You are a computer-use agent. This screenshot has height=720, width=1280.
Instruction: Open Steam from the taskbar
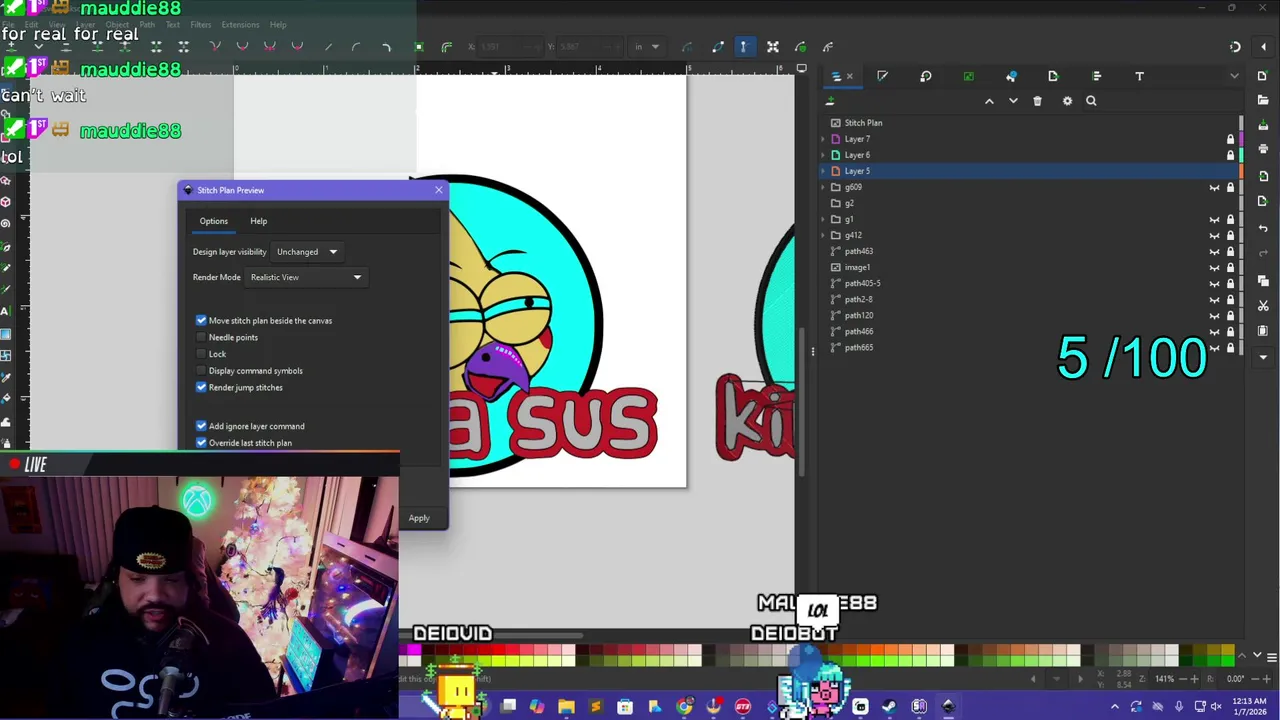[889, 708]
